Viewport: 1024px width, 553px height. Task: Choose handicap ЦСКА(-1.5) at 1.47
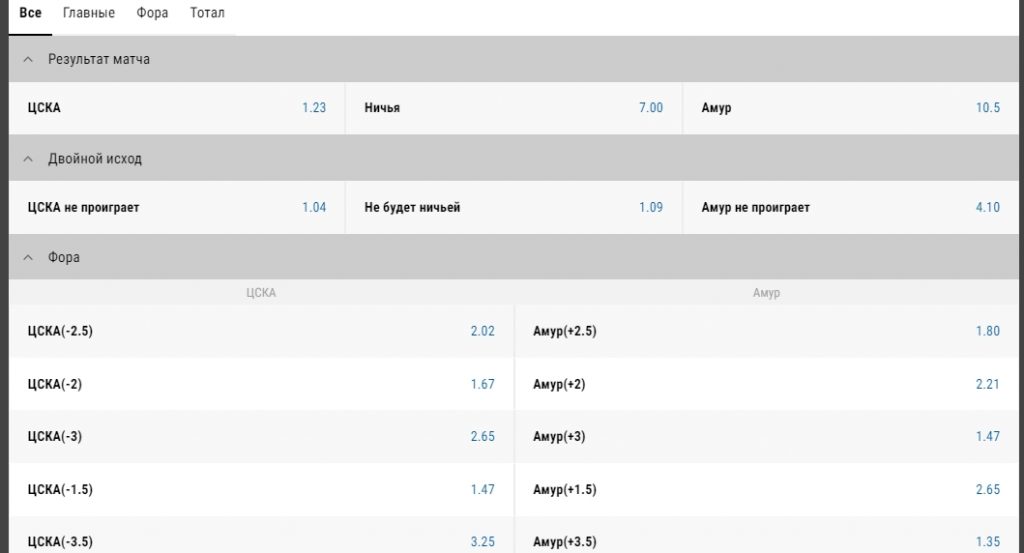click(261, 489)
